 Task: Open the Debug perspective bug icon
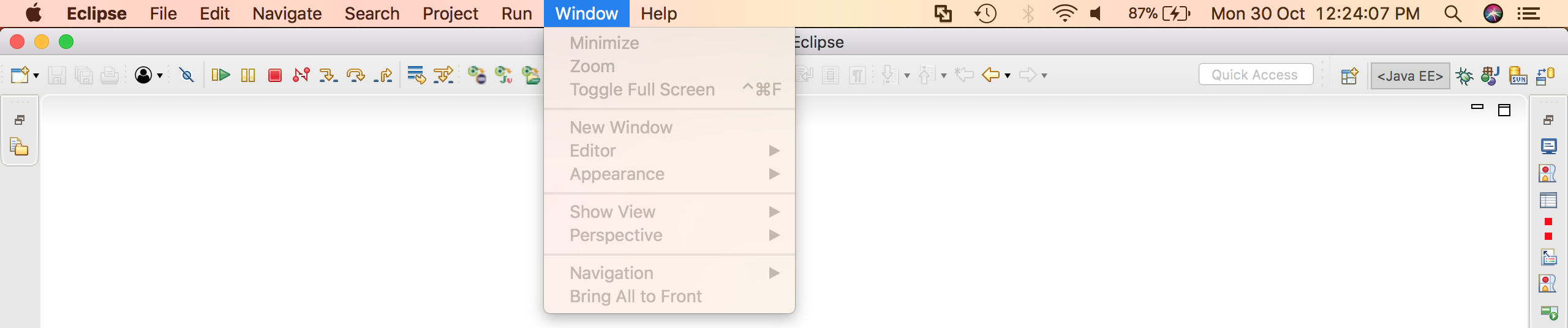point(1464,76)
